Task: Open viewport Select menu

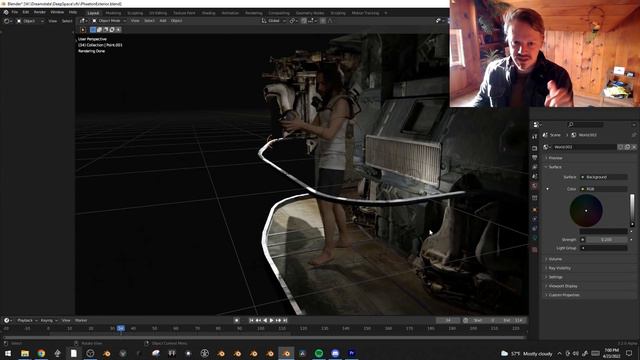Action: (149, 20)
